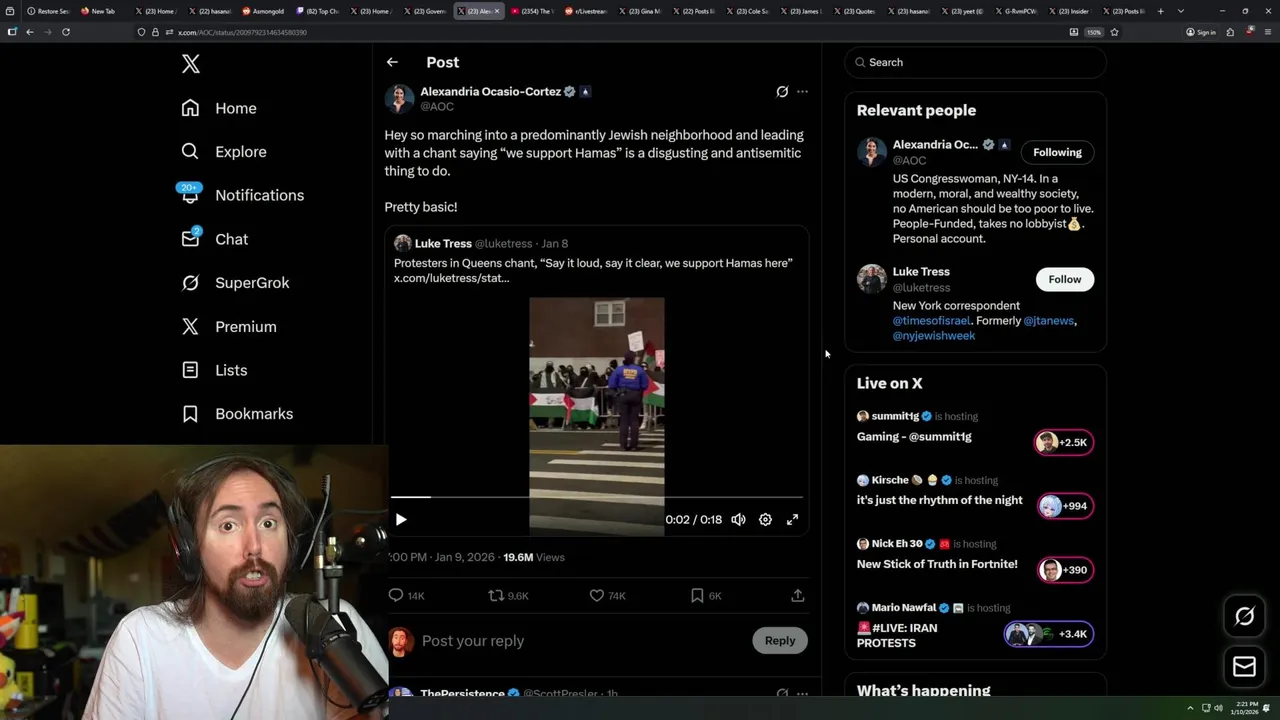
Task: Click the taskbar volume icon
Action: click(1218, 708)
